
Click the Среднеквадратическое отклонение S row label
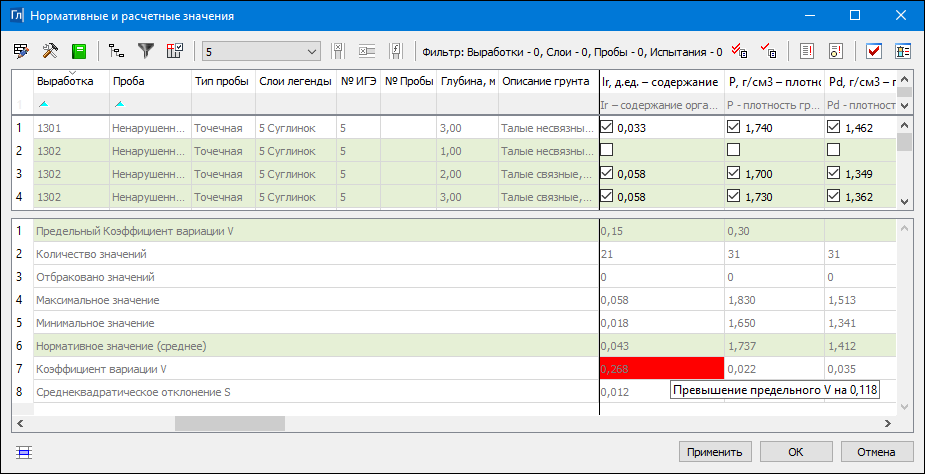pyautogui.click(x=133, y=393)
